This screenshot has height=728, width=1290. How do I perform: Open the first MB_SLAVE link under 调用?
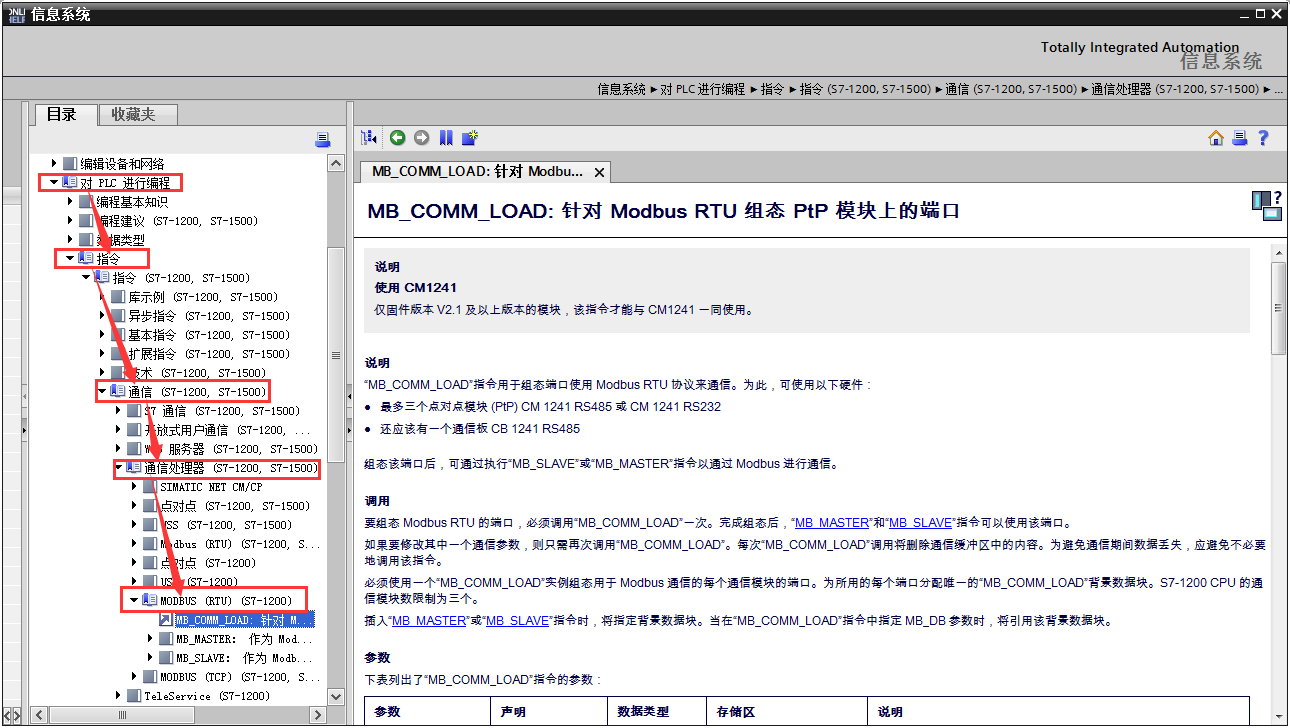919,523
